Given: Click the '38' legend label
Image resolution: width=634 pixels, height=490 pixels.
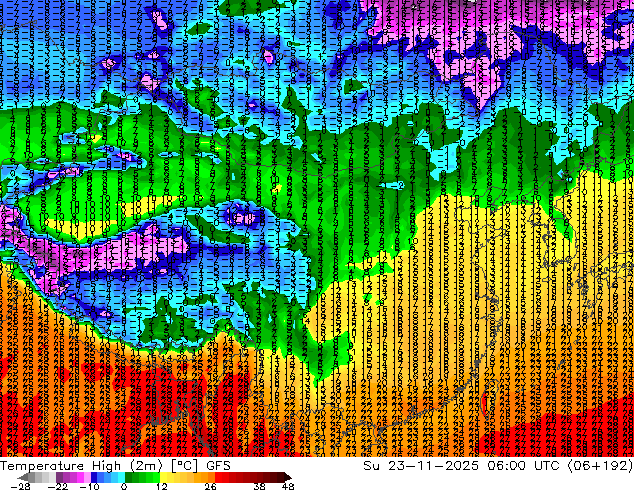Looking at the screenshot, I should (259, 486).
